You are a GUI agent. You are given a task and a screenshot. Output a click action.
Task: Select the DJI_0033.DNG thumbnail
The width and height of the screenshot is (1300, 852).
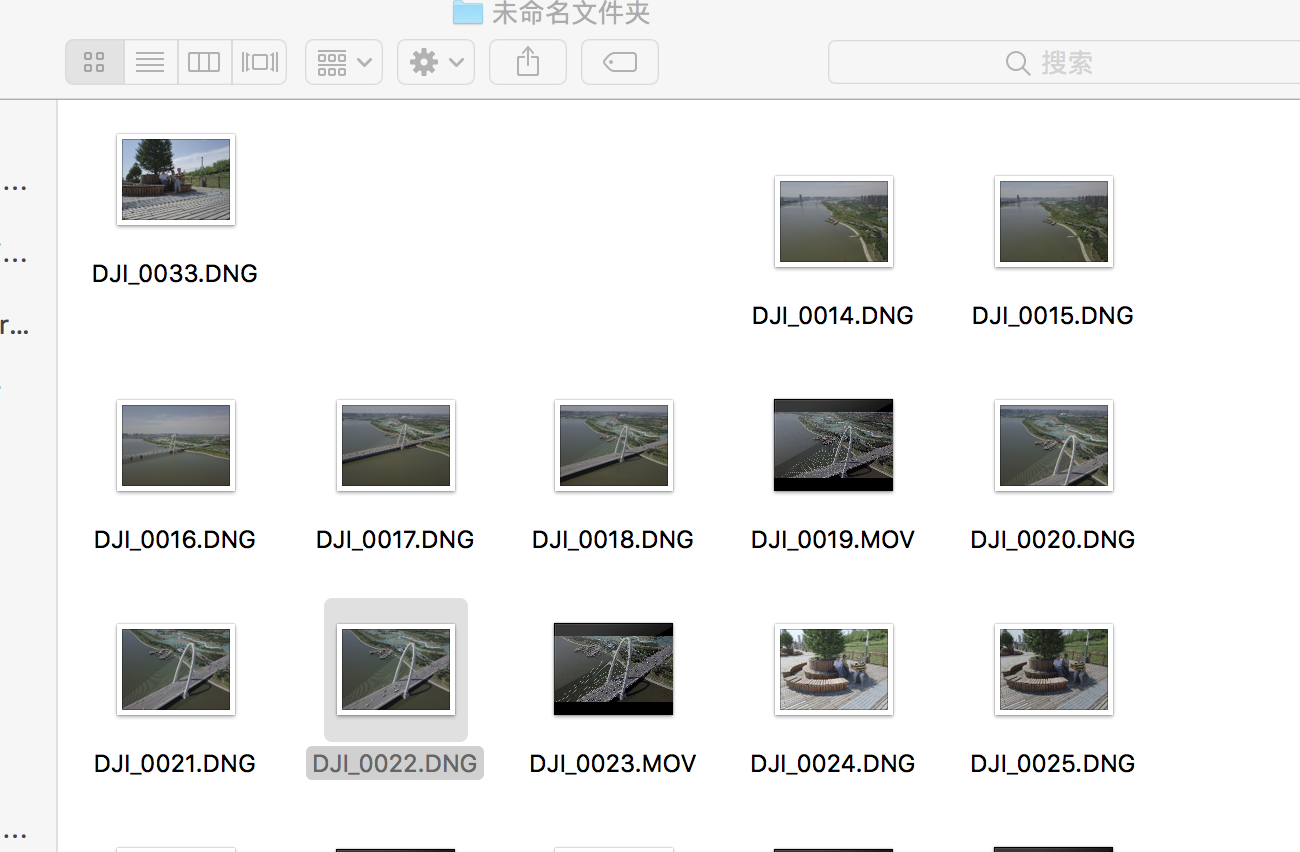pos(176,180)
